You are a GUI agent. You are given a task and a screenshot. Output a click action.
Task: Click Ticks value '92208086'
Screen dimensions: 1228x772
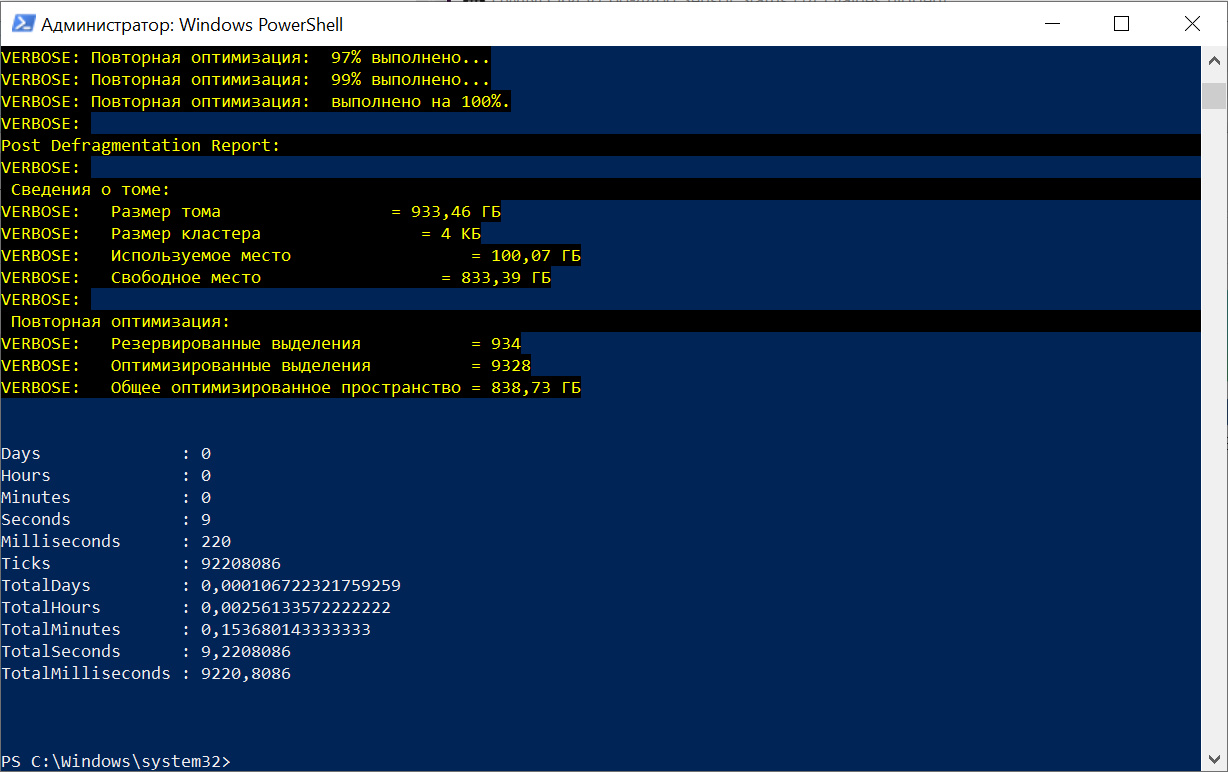(x=241, y=564)
